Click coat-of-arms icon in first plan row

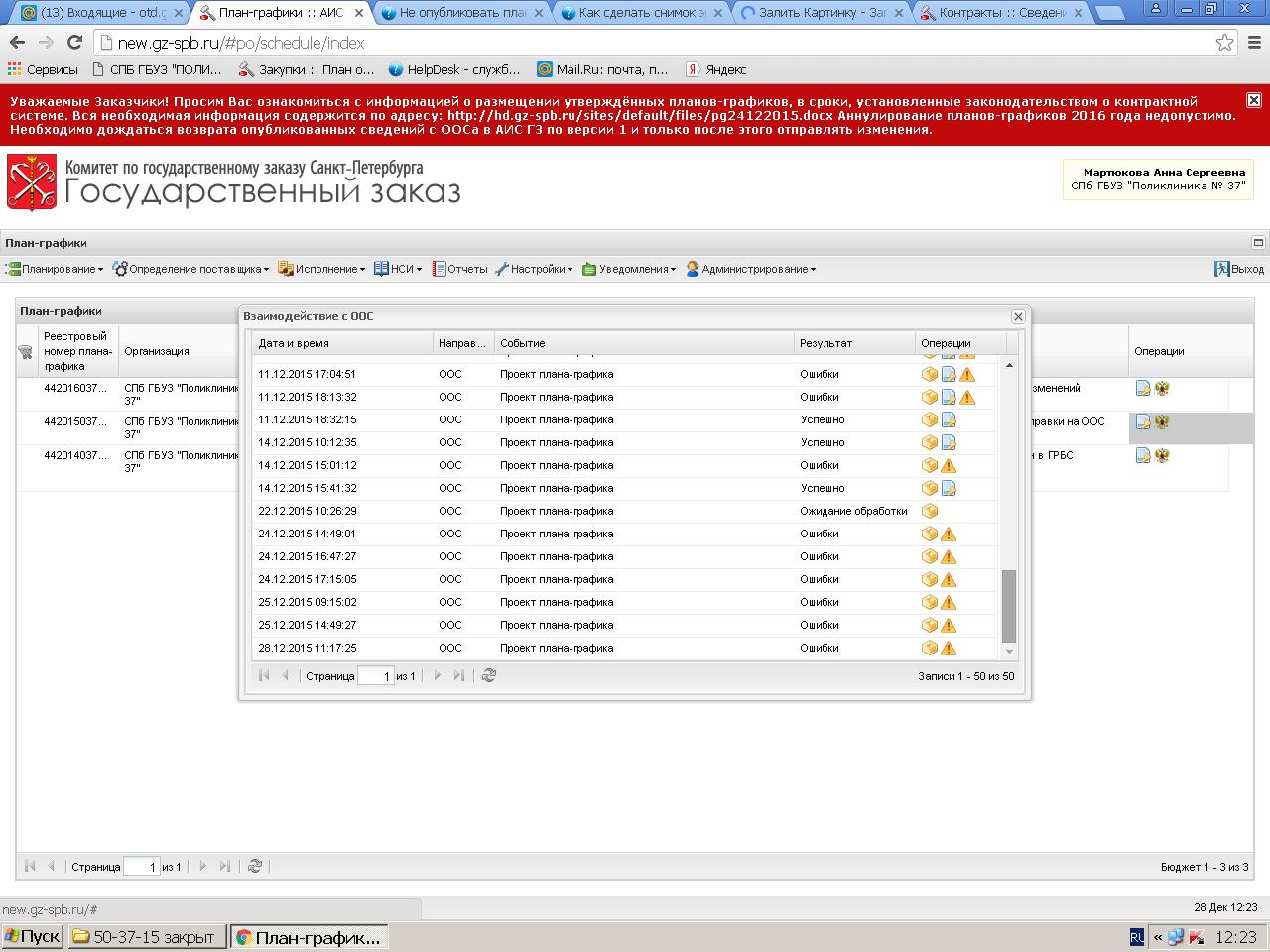1162,389
